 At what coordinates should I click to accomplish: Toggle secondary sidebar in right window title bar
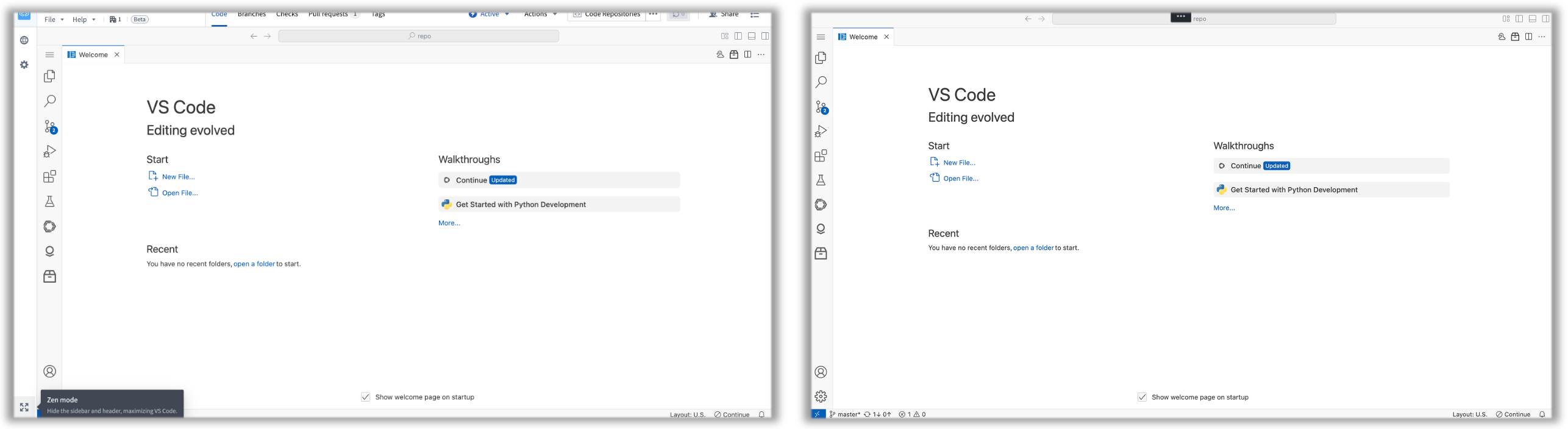[1545, 19]
